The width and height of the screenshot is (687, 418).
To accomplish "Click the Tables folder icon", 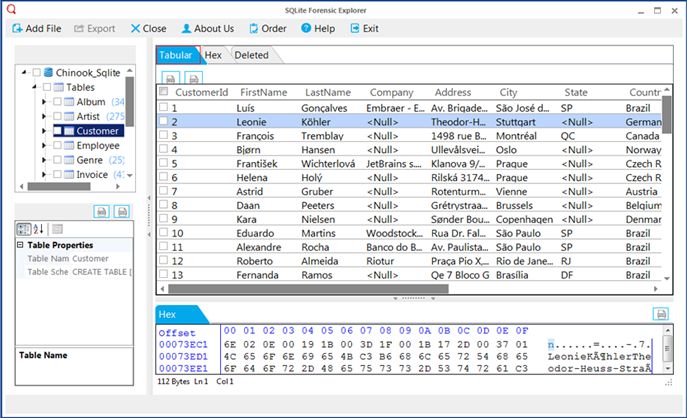I will [x=58, y=87].
